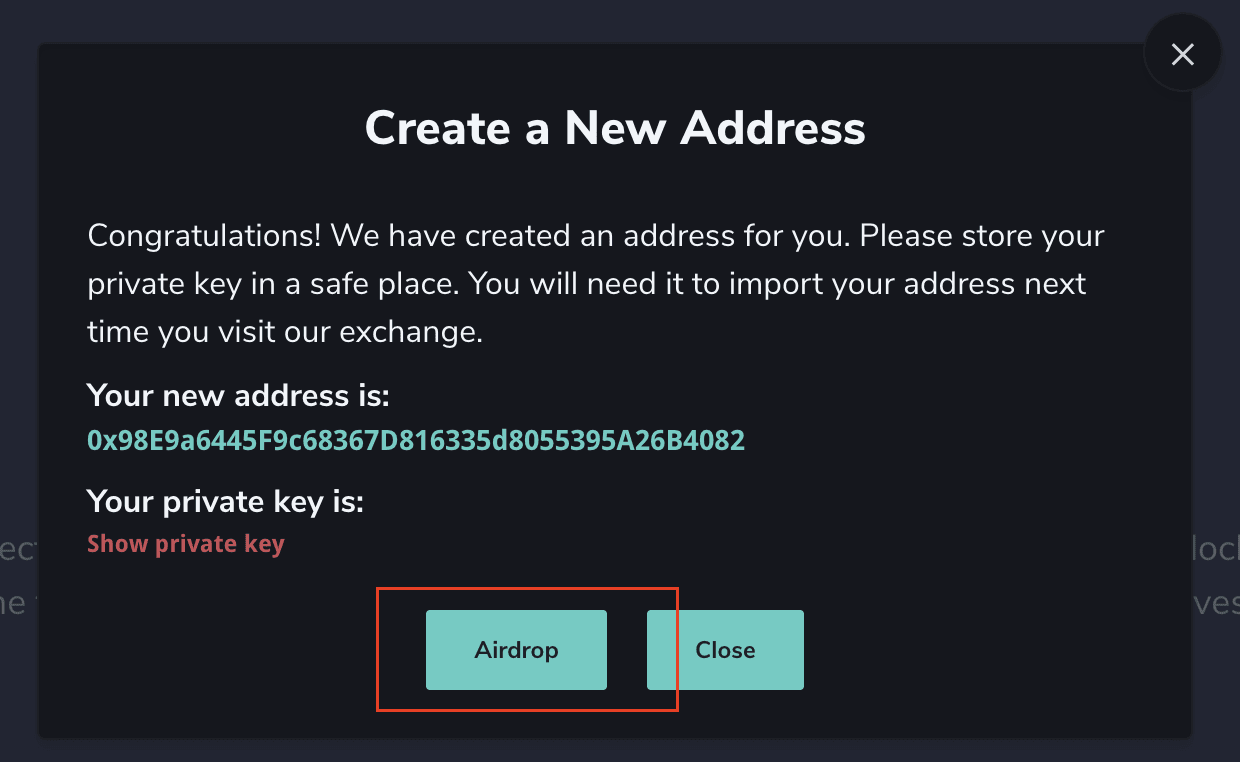Select the X icon at top-right corner
The height and width of the screenshot is (762, 1240).
[x=1182, y=54]
